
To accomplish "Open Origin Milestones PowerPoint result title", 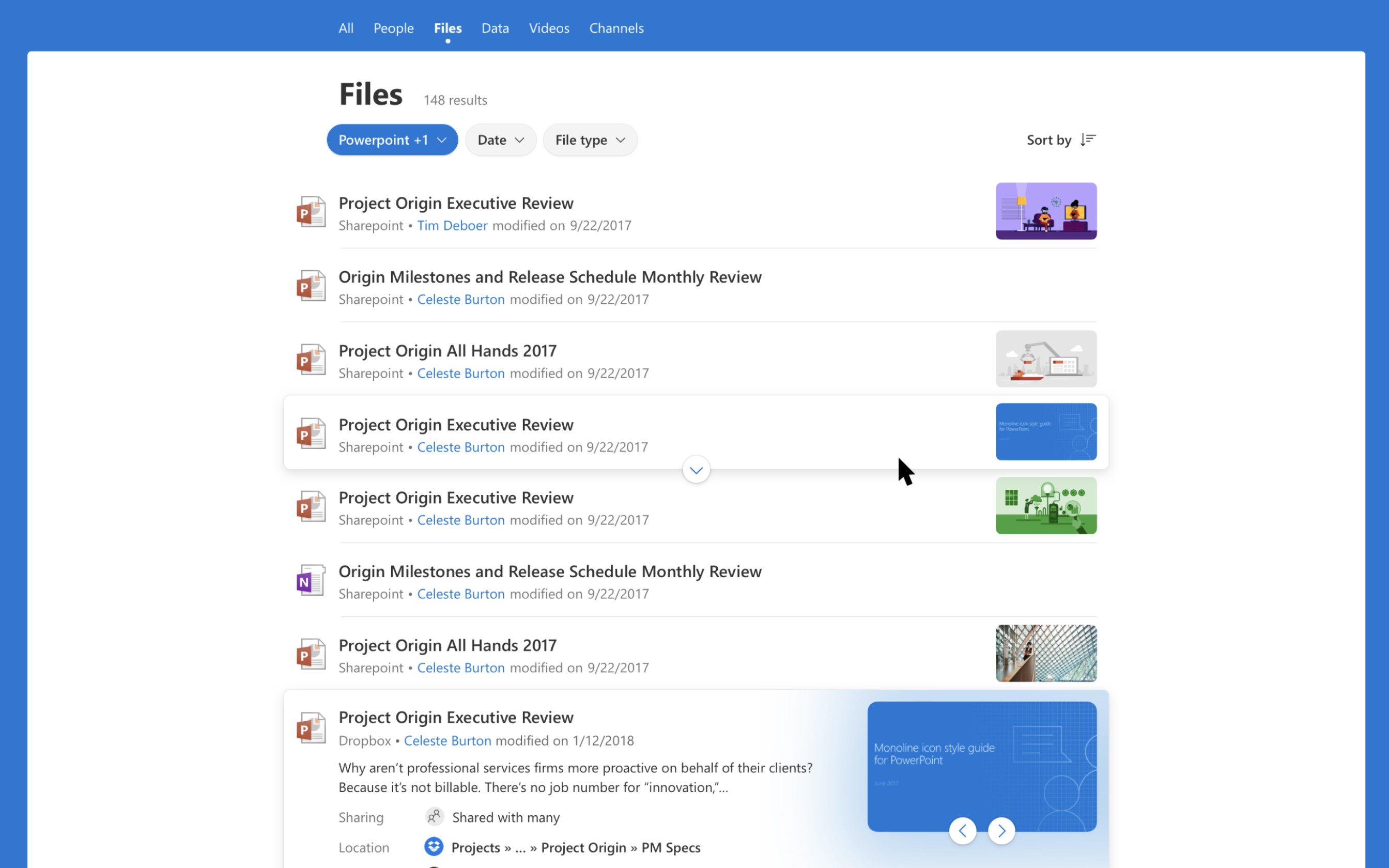I will (549, 277).
